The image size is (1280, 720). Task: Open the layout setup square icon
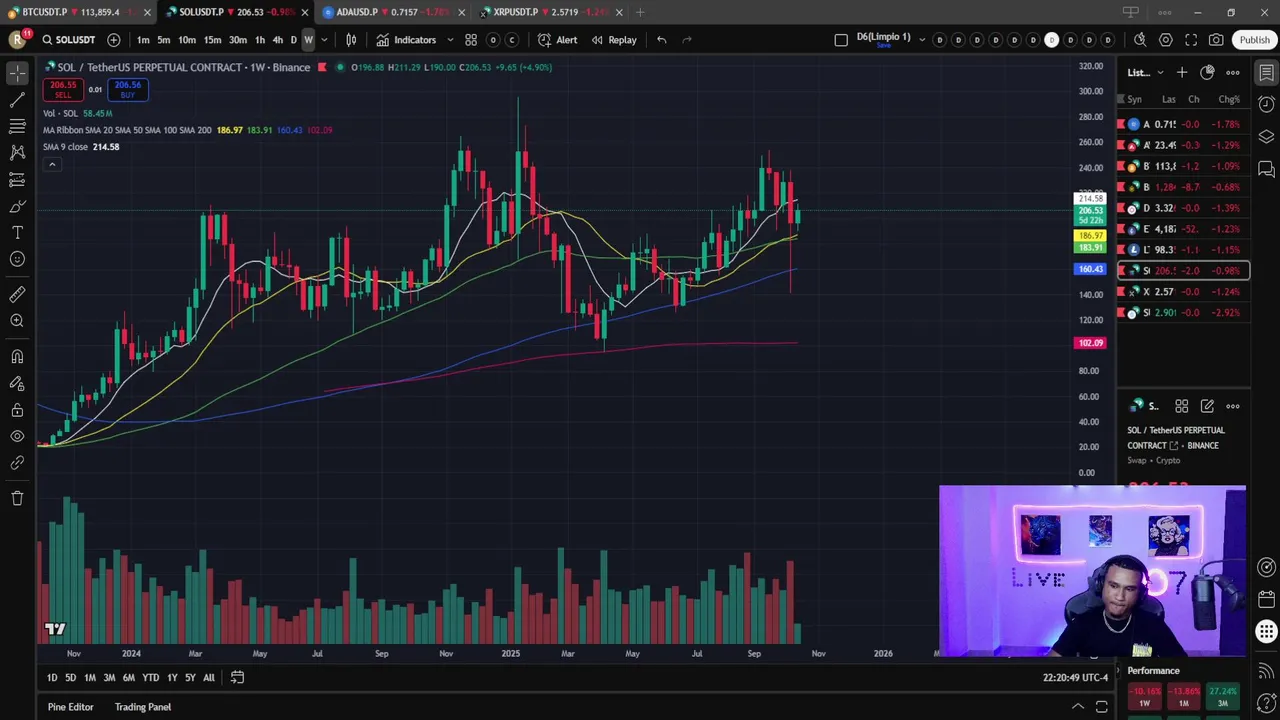pyautogui.click(x=841, y=40)
